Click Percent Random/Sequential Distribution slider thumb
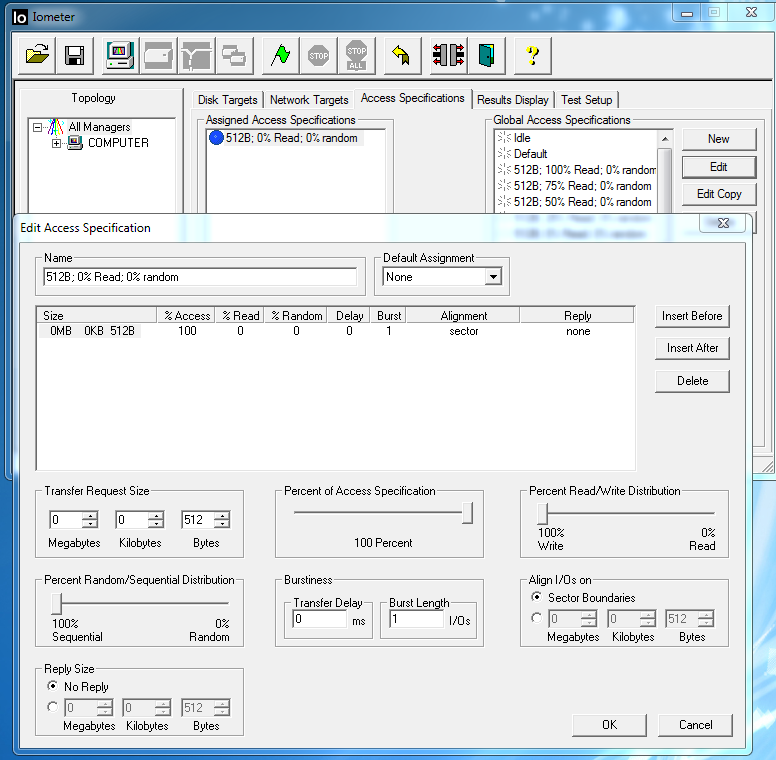This screenshot has height=760, width=776. (x=57, y=604)
